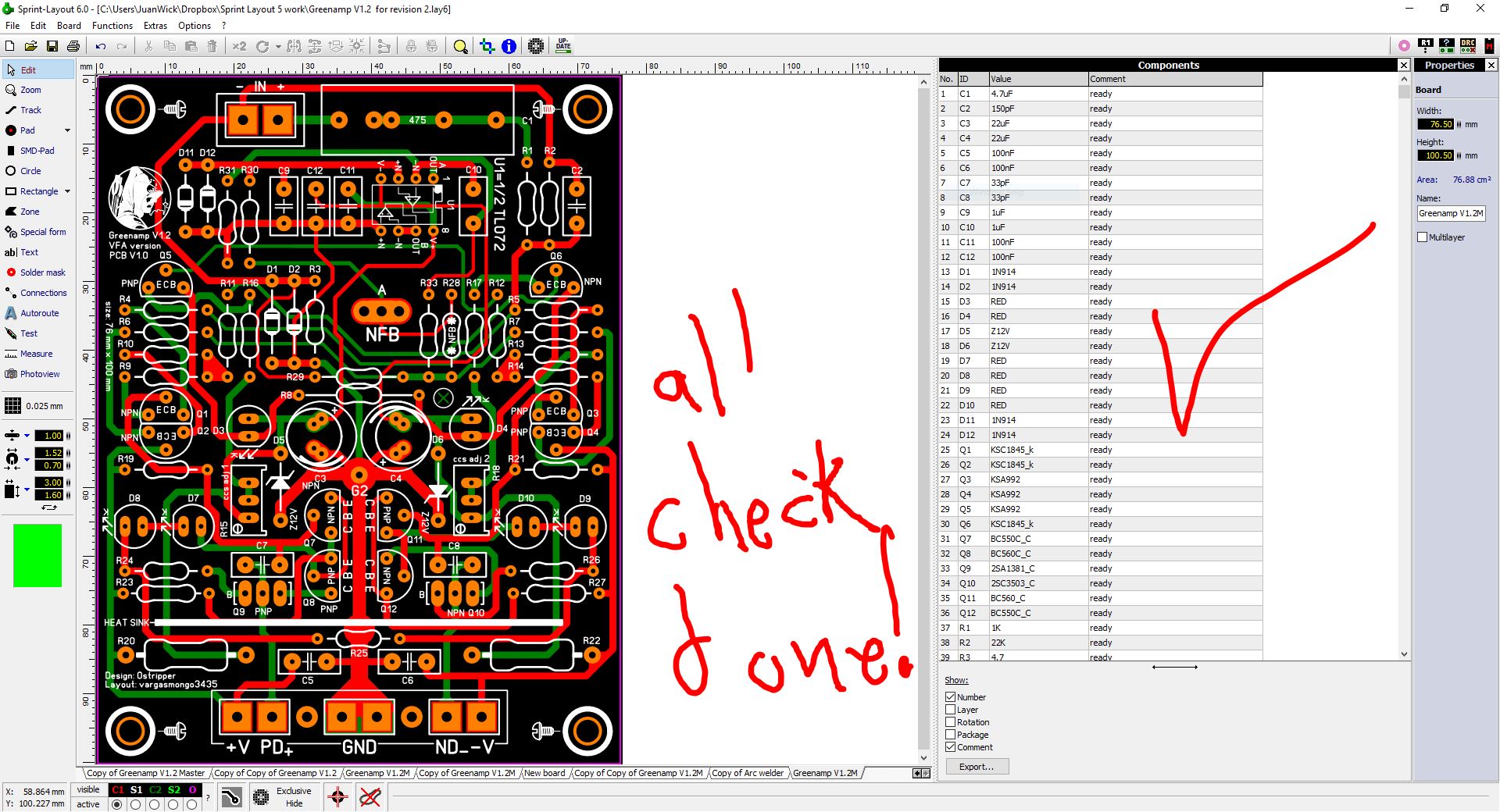Close the Components panel

[1404, 66]
